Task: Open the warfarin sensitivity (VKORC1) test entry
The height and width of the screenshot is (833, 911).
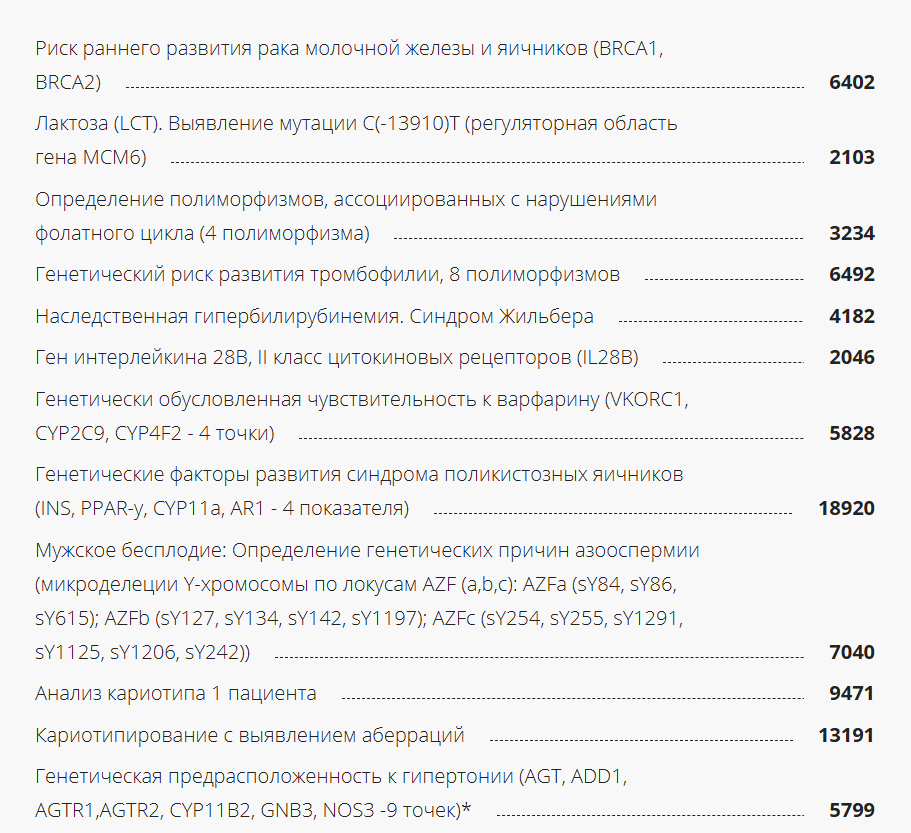Action: coord(361,400)
